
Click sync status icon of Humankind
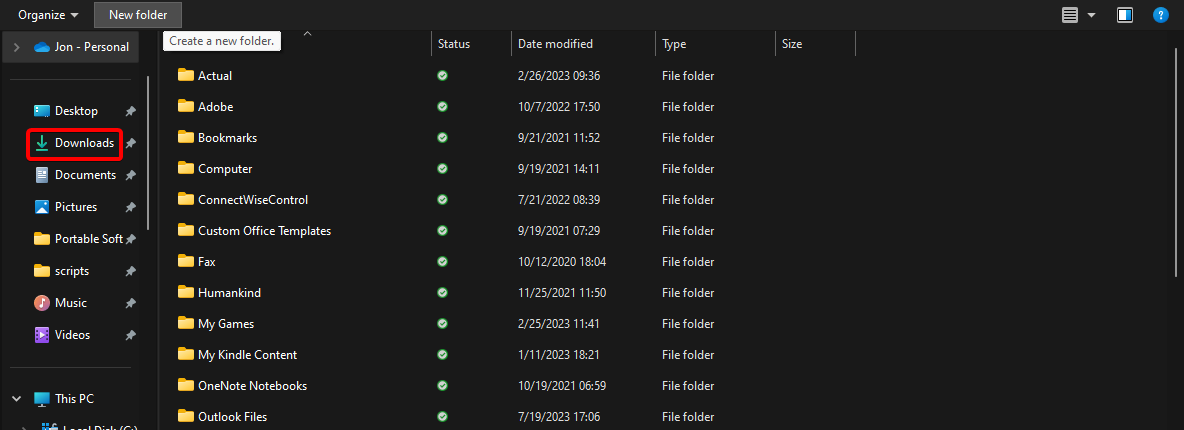coord(442,293)
